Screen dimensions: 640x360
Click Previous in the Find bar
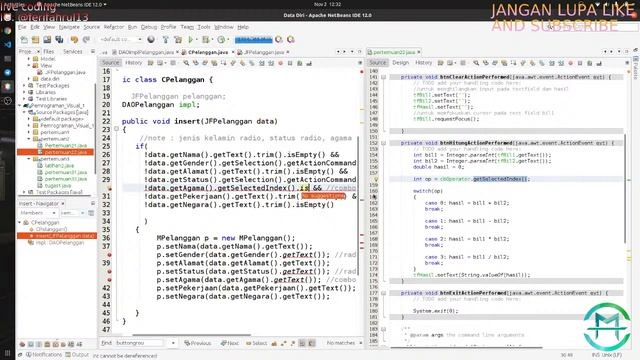198,343
